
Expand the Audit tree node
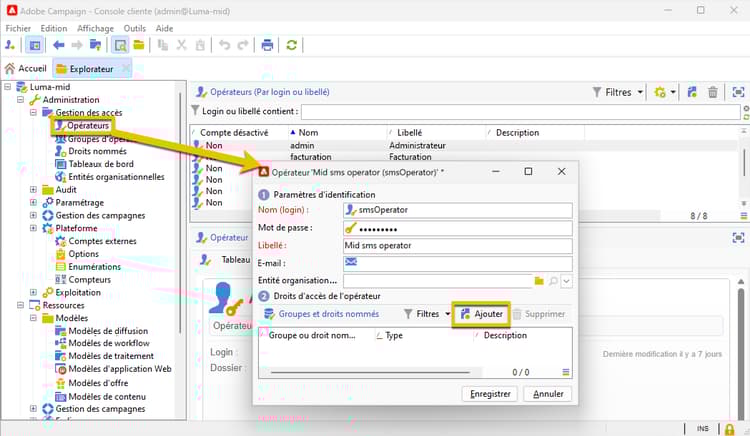click(33, 190)
